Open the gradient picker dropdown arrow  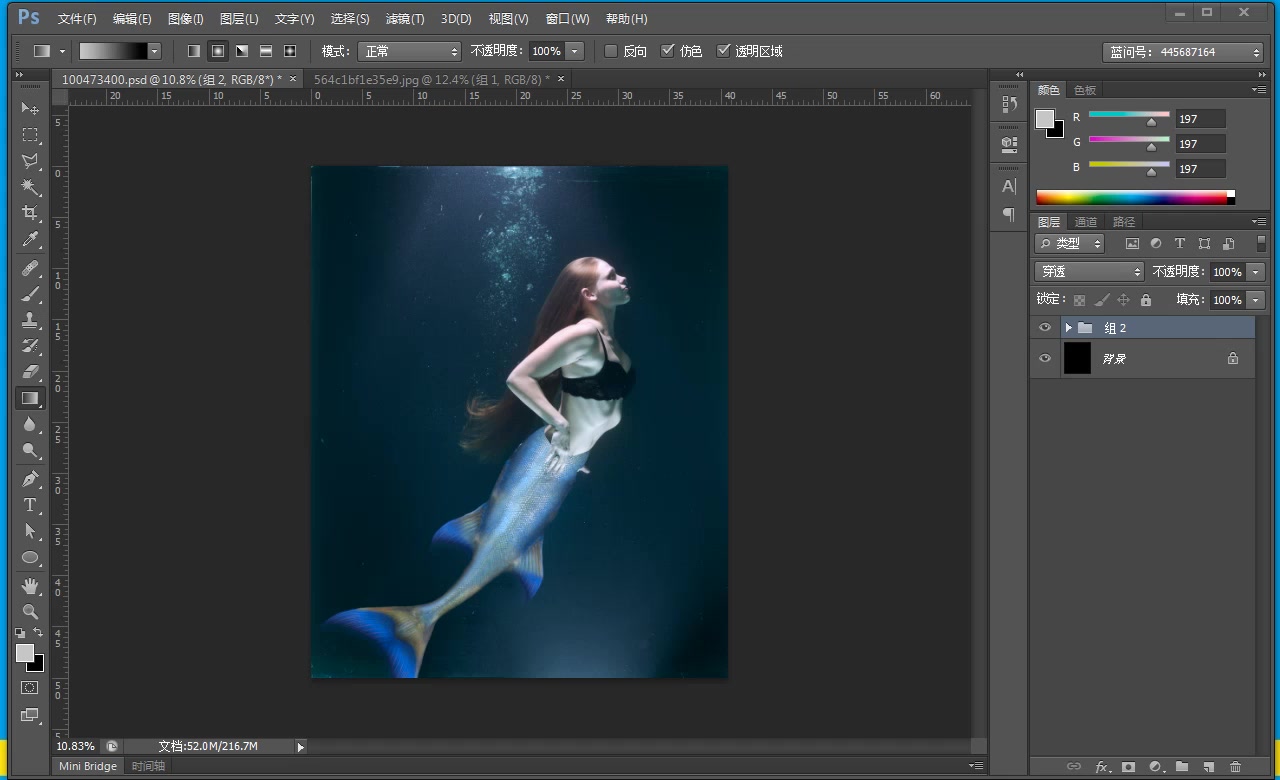tap(154, 51)
